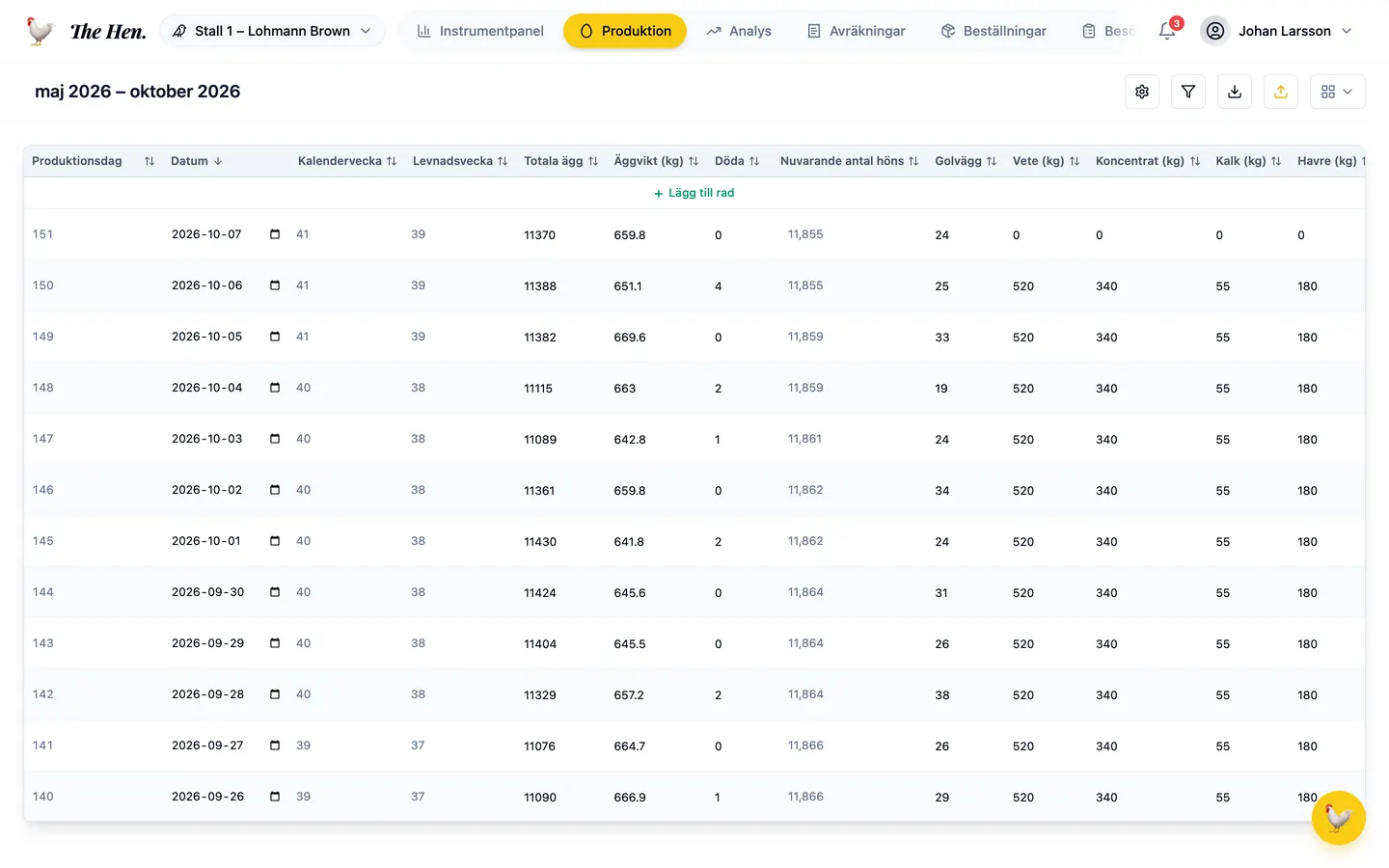Go to Instrumentpanel tab
The height and width of the screenshot is (868, 1389).
pos(480,31)
